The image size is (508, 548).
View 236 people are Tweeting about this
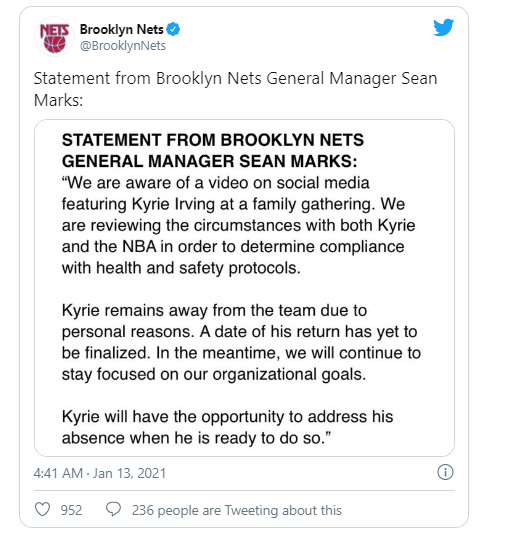point(237,510)
